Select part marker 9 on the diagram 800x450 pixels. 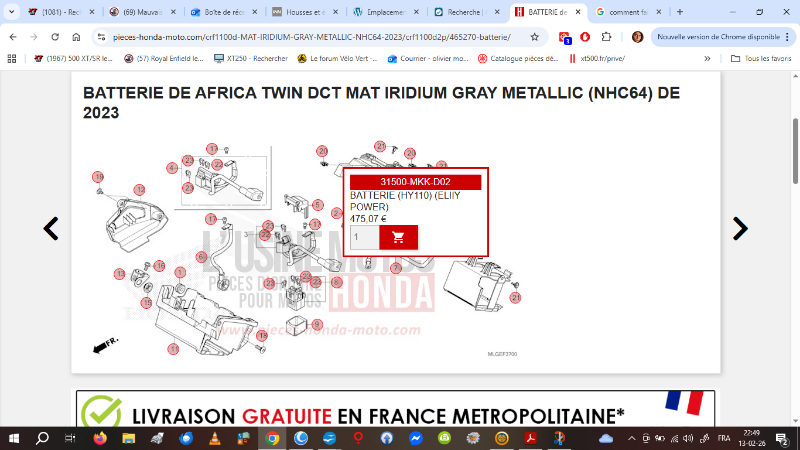pyautogui.click(x=317, y=324)
